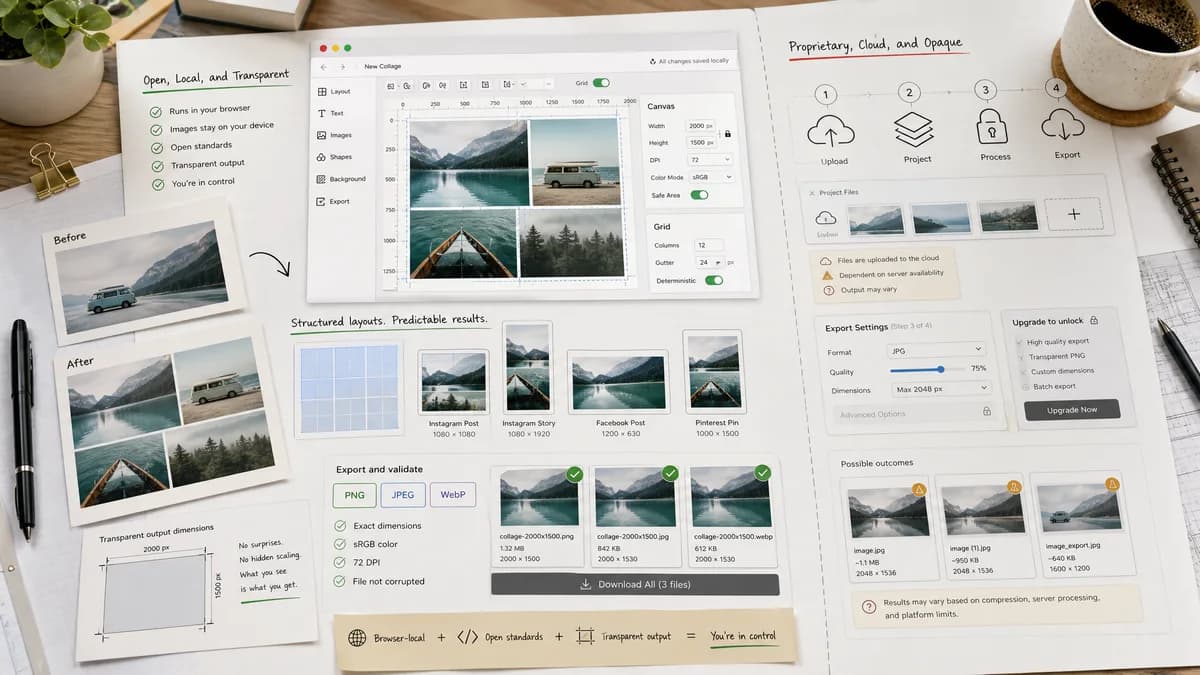Click the Text T icon in sidebar
The width and height of the screenshot is (1200, 675).
[x=321, y=113]
